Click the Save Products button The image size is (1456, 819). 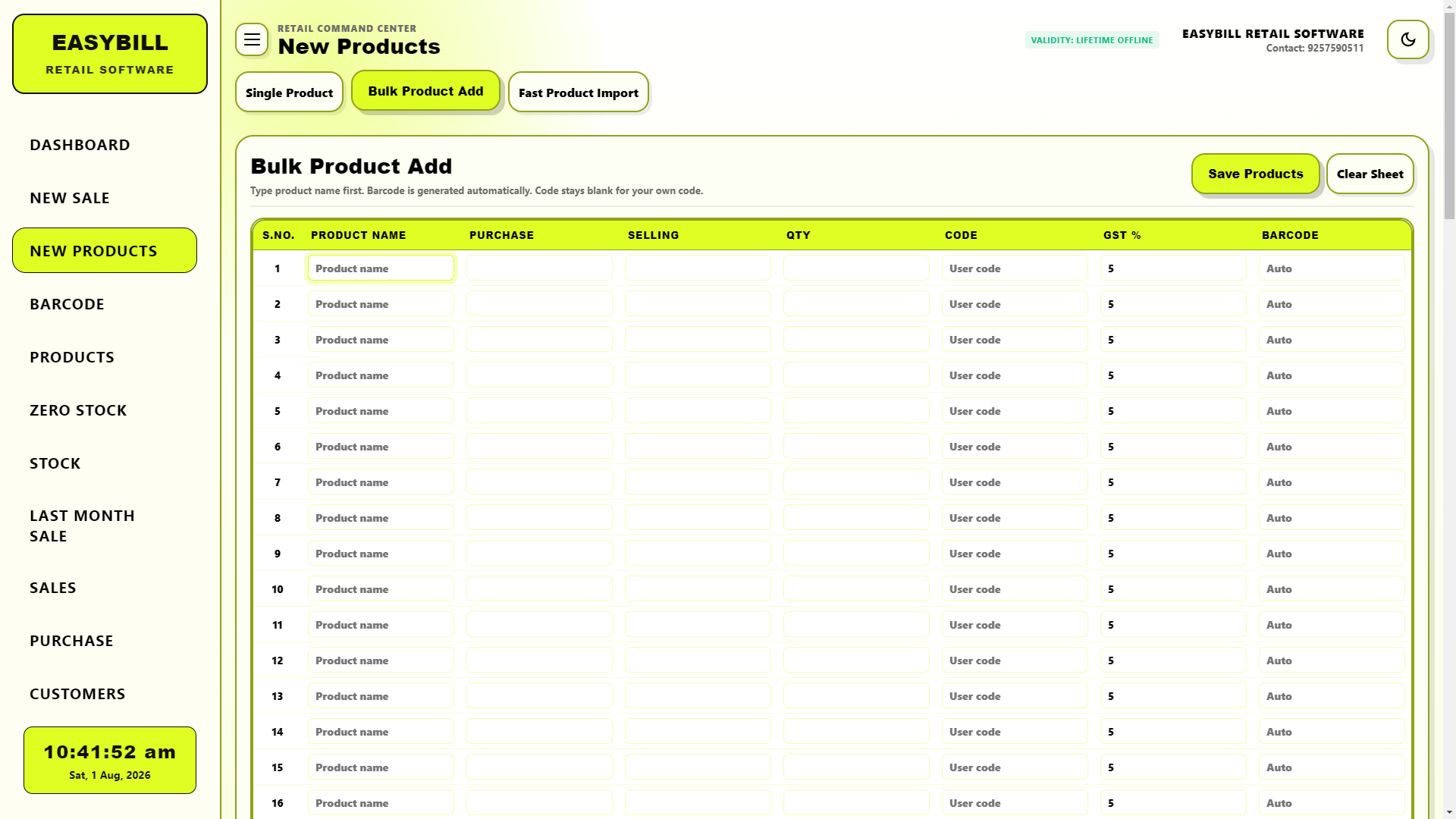point(1256,174)
